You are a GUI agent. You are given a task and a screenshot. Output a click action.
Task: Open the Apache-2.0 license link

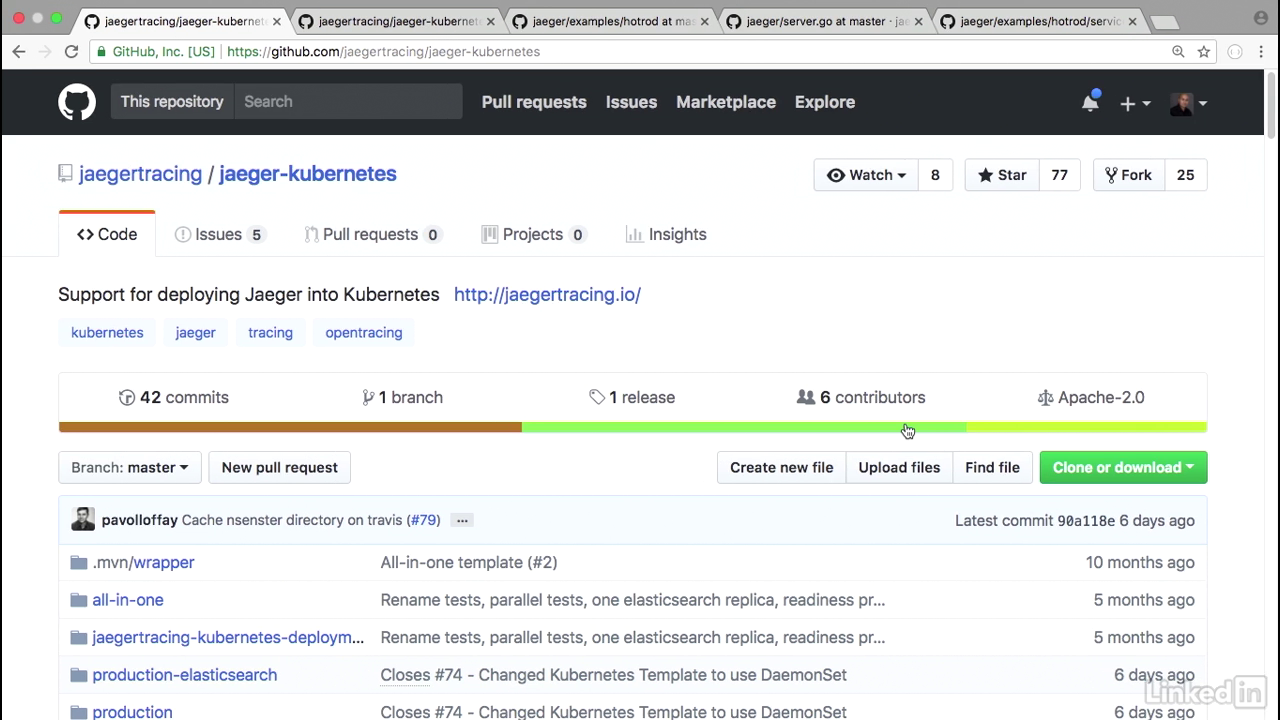click(1091, 397)
